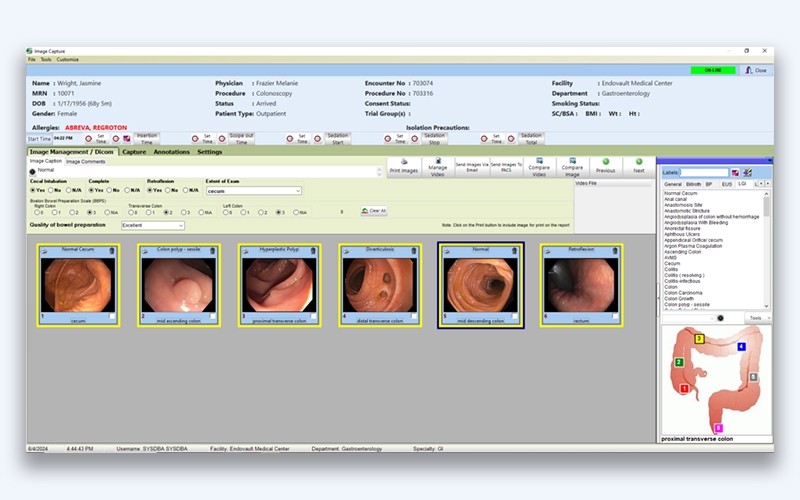Click the Compare Video icon
800x500 pixels.
(x=538, y=166)
